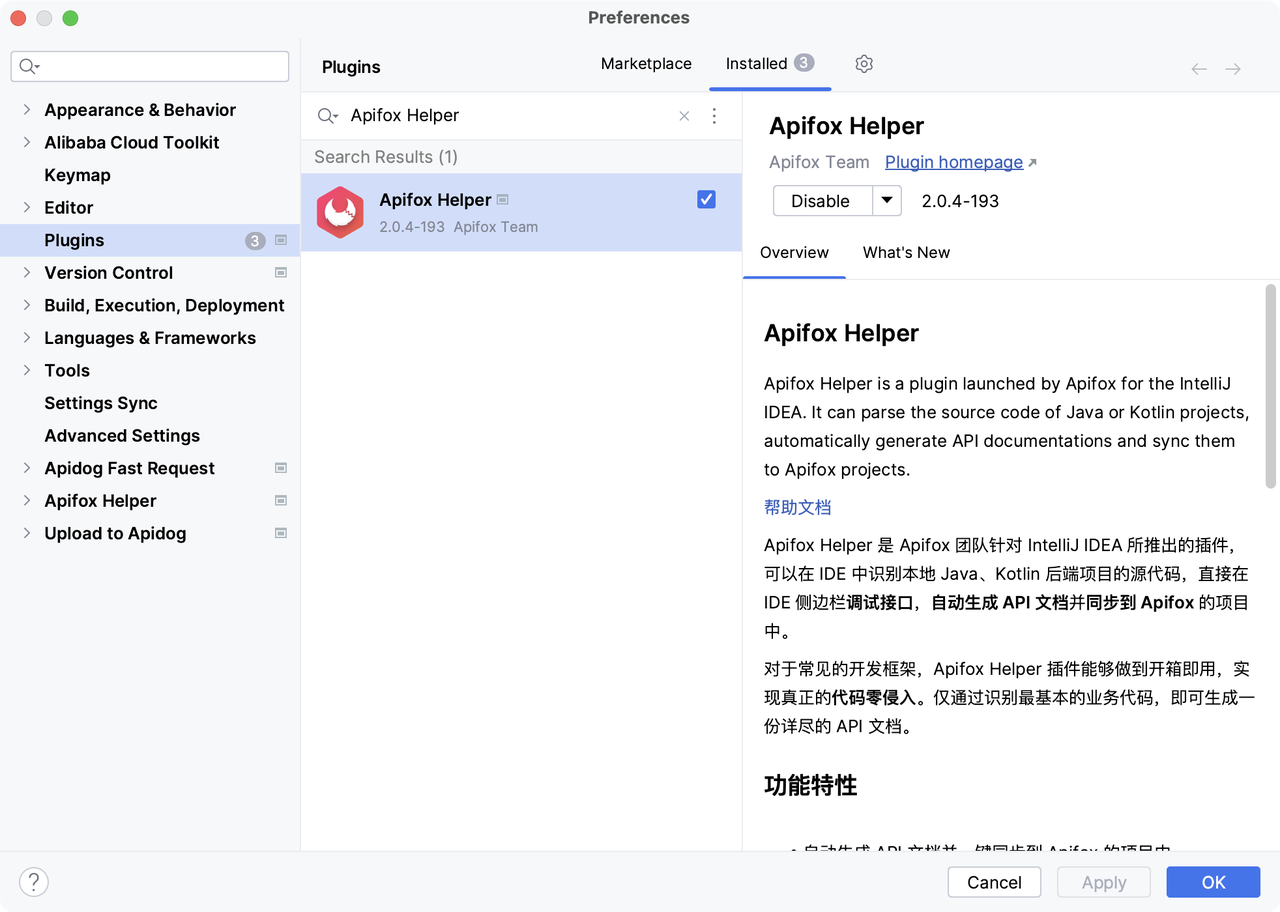This screenshot has width=1280, height=912.
Task: Click project-level icon beside Apifox Helper in sidebar
Action: click(x=281, y=501)
